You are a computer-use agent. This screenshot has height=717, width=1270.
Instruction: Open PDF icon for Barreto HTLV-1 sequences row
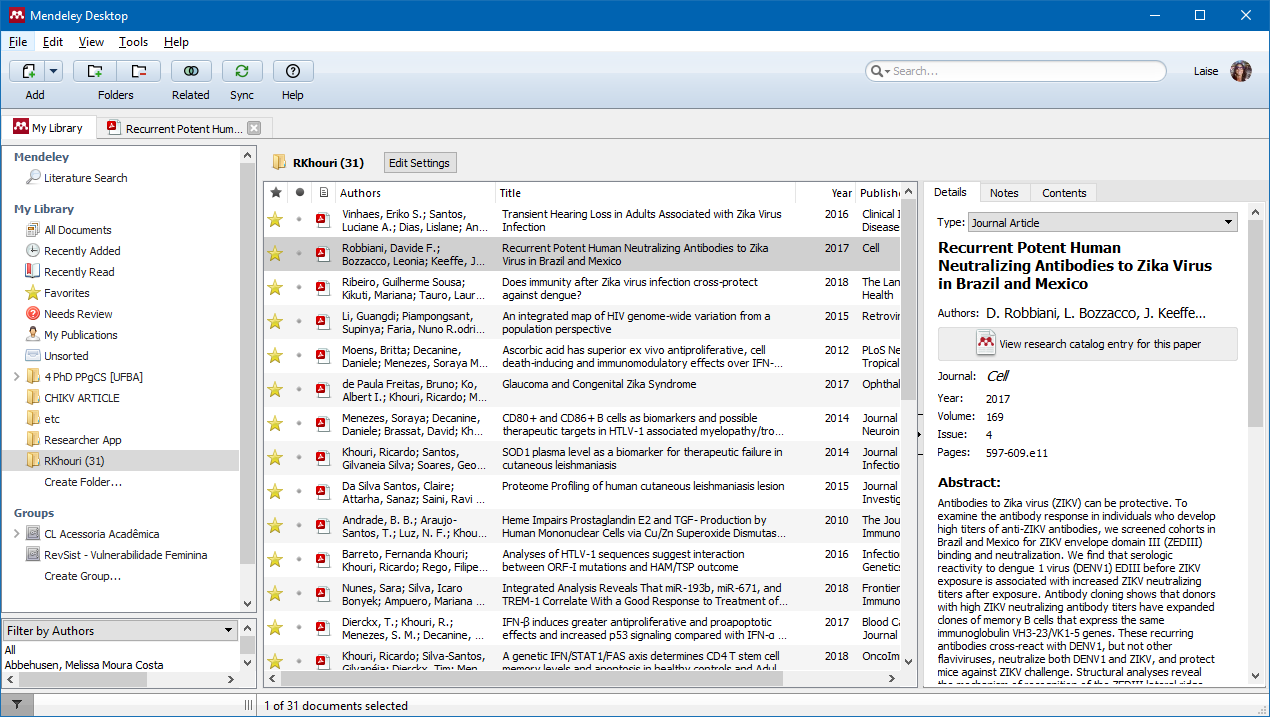coord(323,560)
